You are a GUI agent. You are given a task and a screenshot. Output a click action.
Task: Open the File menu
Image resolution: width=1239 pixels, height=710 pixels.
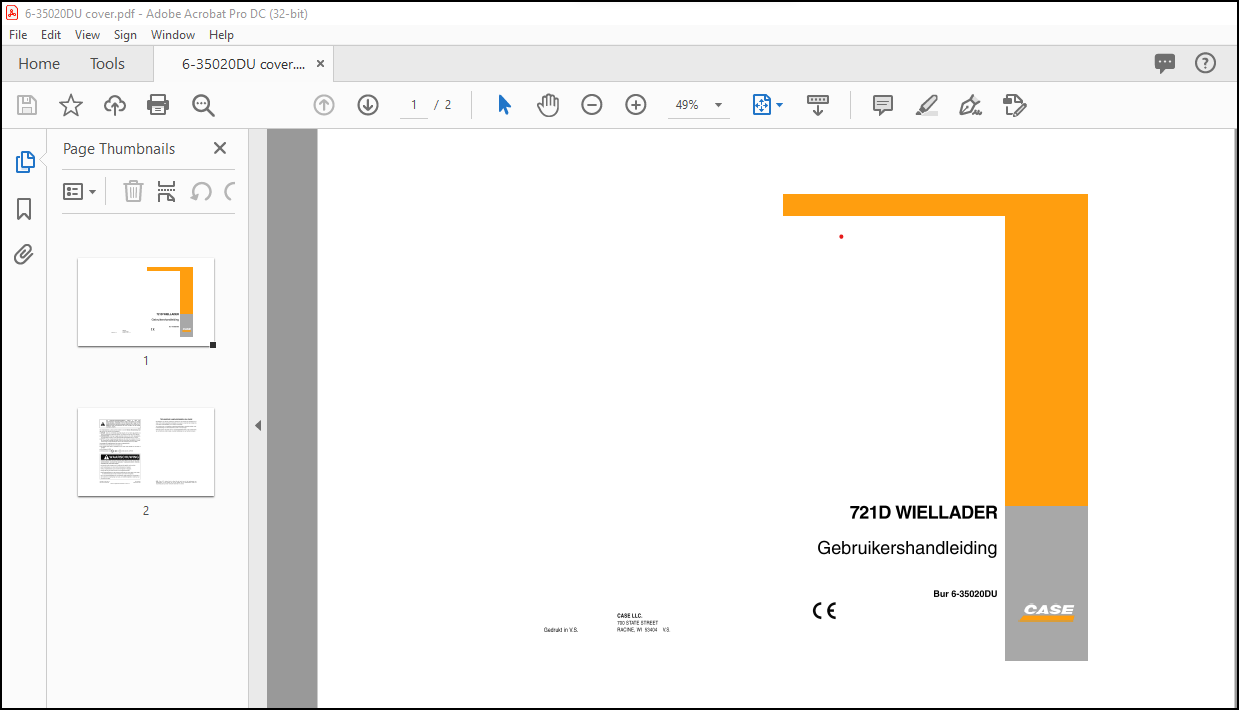click(18, 34)
